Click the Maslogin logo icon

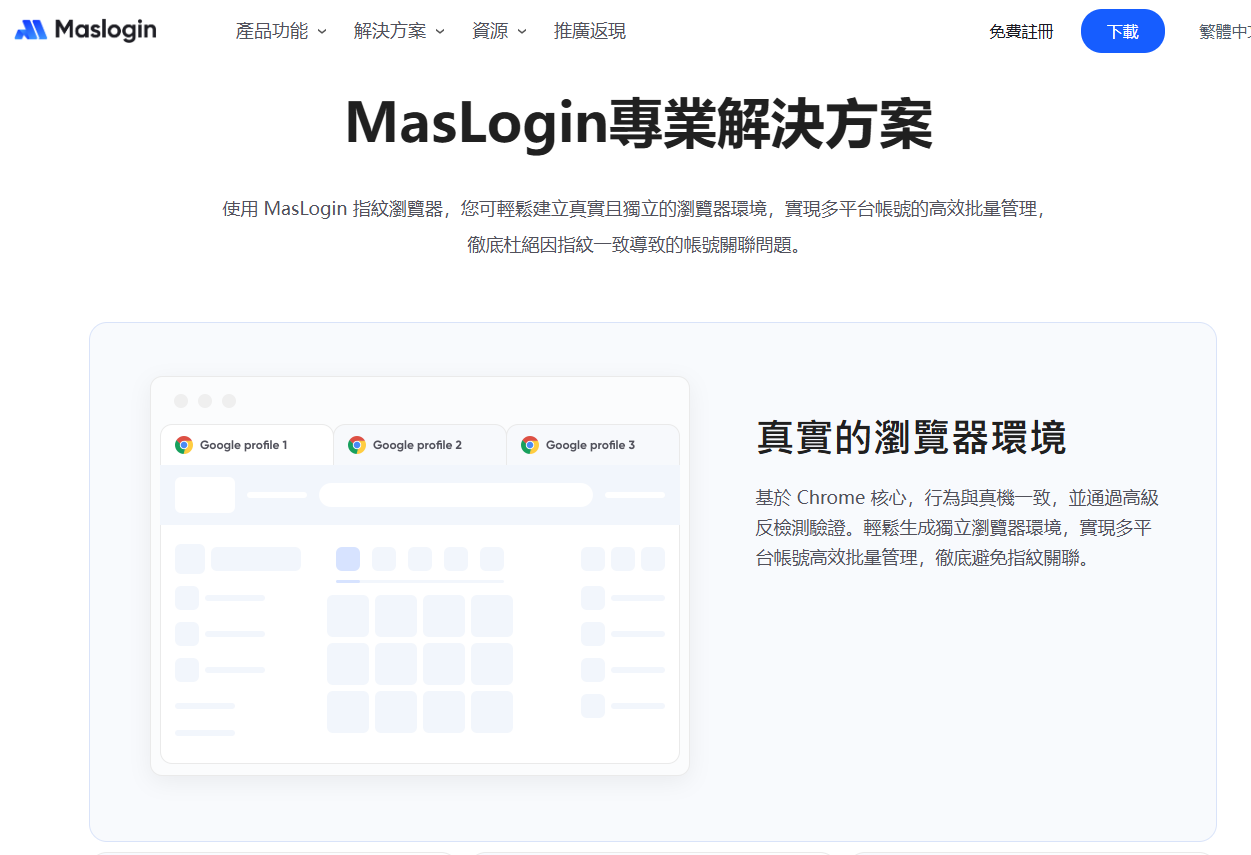pos(31,30)
